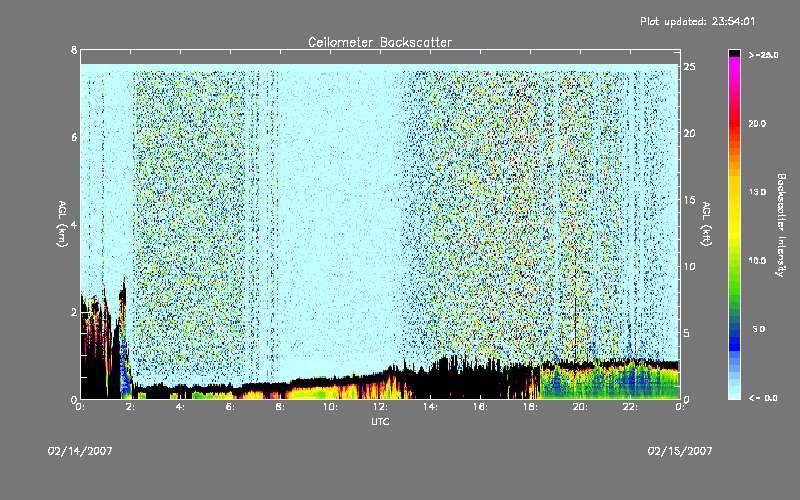Image resolution: width=800 pixels, height=500 pixels.
Task: Click the '20.0' colorbar tick label
Action: click(757, 123)
